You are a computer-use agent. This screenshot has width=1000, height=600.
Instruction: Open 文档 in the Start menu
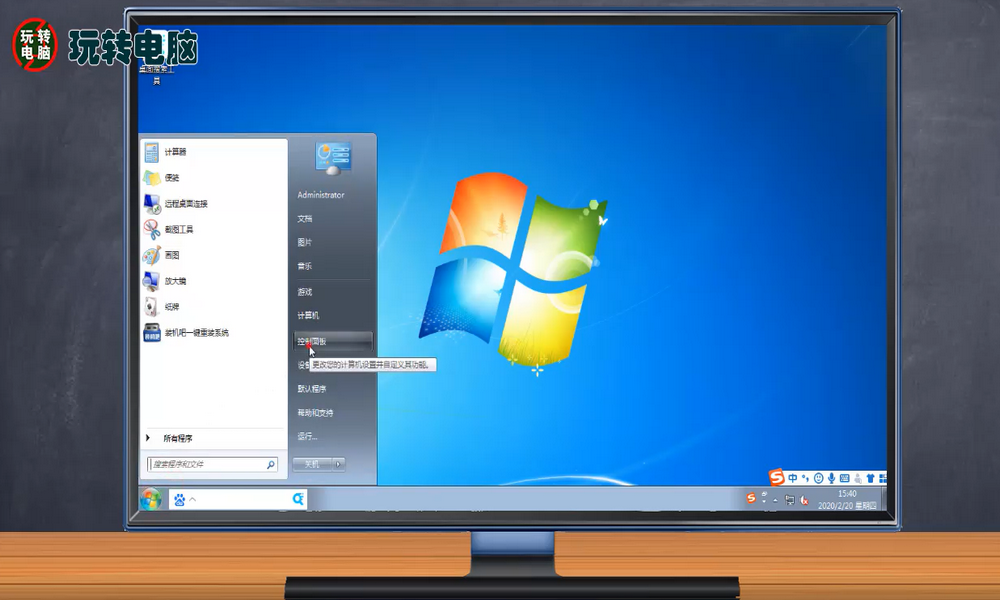[305, 219]
